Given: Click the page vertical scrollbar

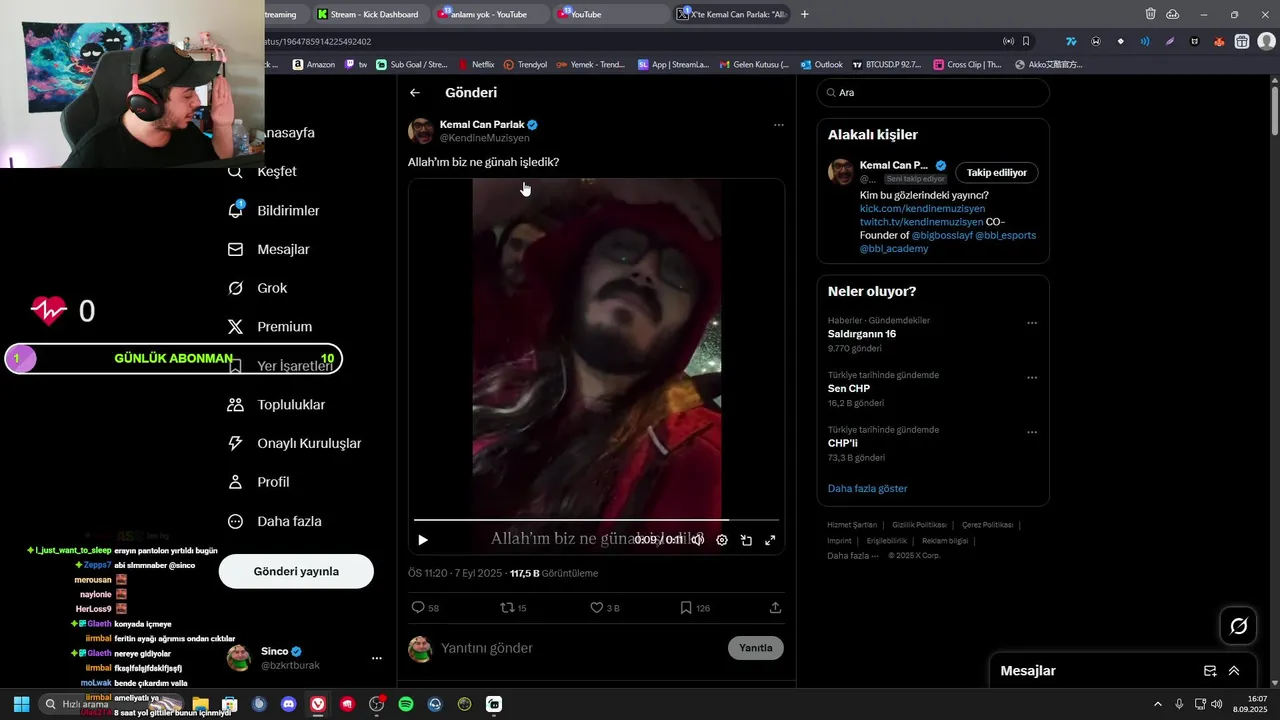Looking at the screenshot, I should pos(1274,110).
